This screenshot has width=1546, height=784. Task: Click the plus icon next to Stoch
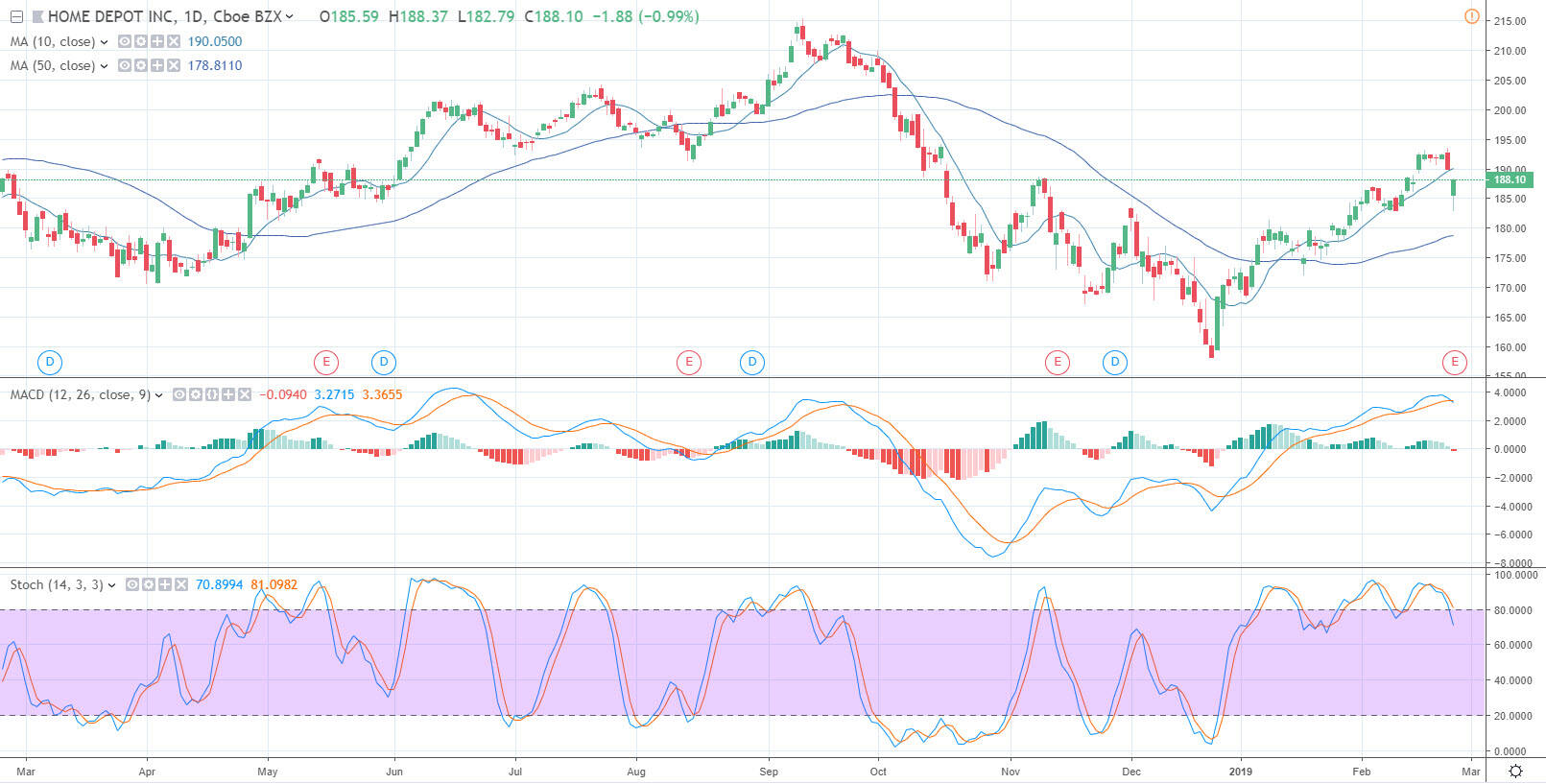pyautogui.click(x=165, y=584)
